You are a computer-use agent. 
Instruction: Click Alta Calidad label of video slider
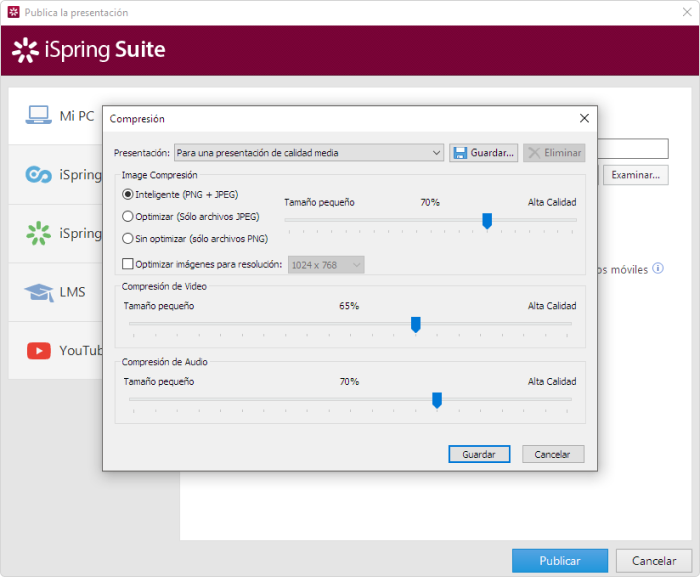552,306
